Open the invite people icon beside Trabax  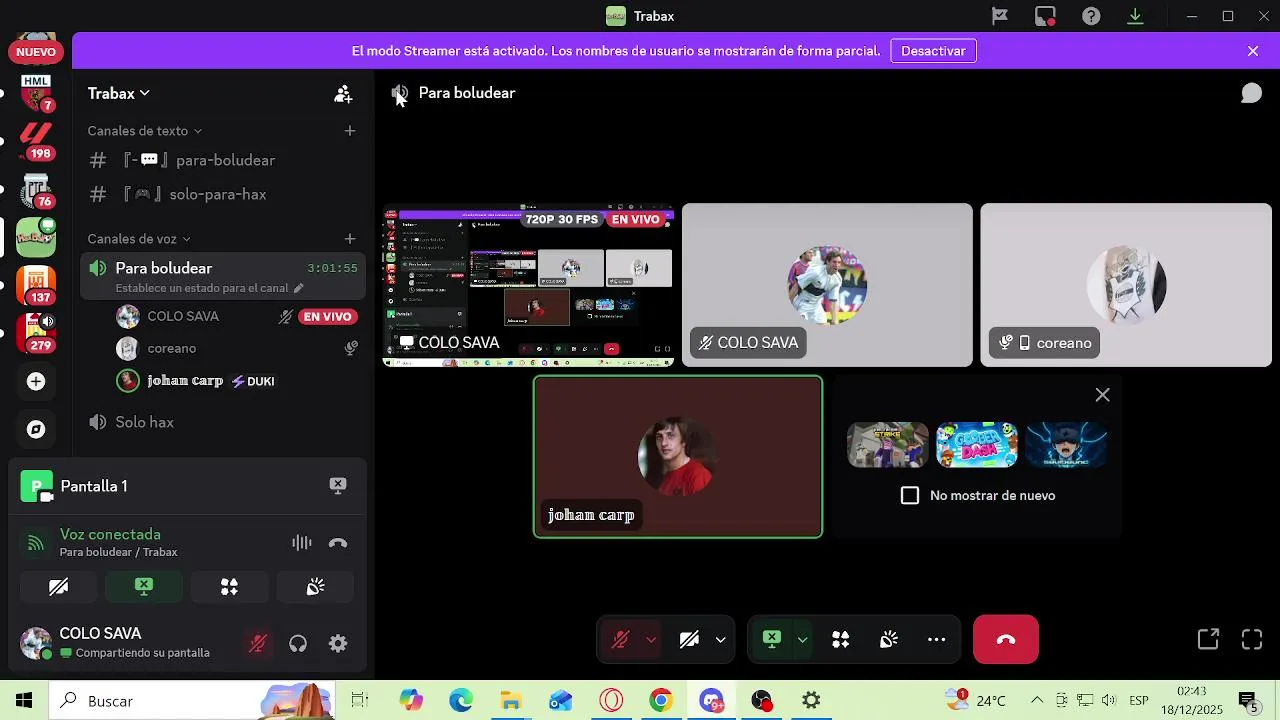(x=343, y=94)
